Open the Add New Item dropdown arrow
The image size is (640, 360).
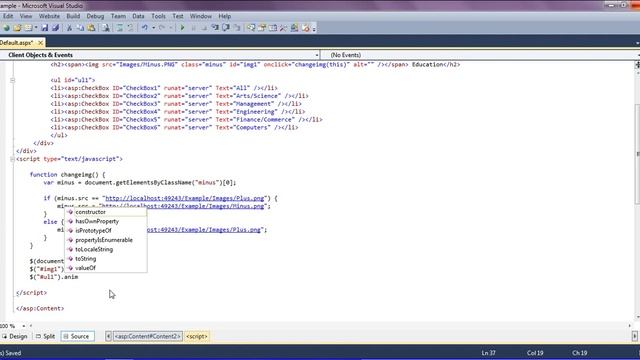pyautogui.click(x=36, y=28)
